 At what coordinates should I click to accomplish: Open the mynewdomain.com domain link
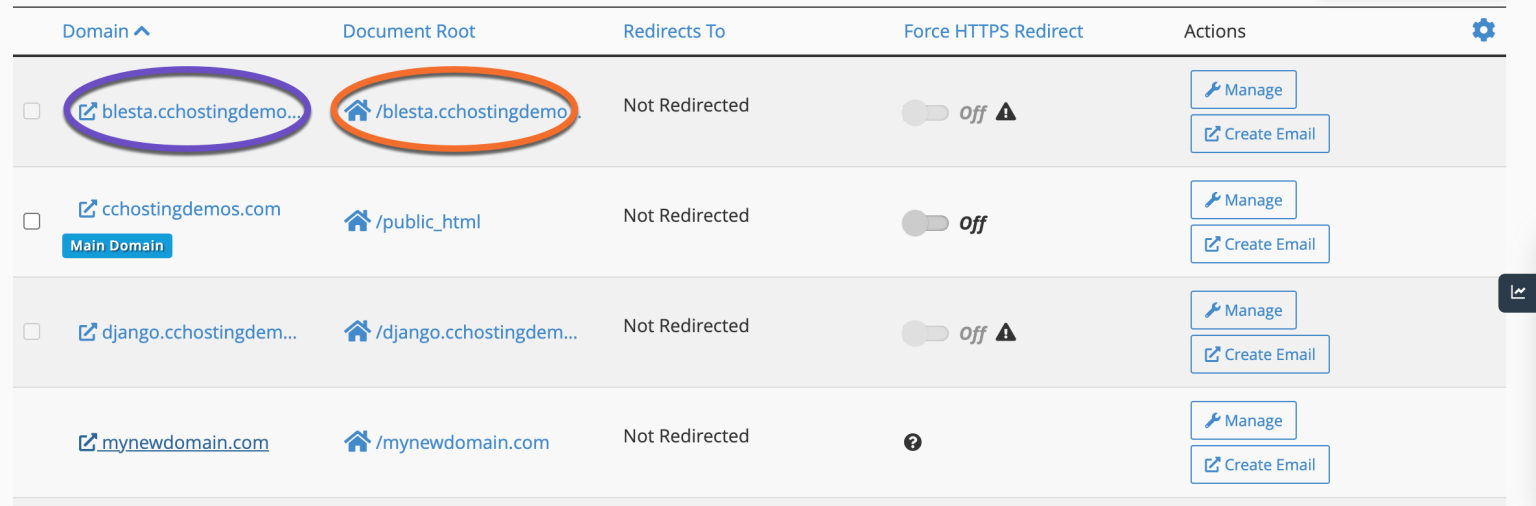pos(184,442)
